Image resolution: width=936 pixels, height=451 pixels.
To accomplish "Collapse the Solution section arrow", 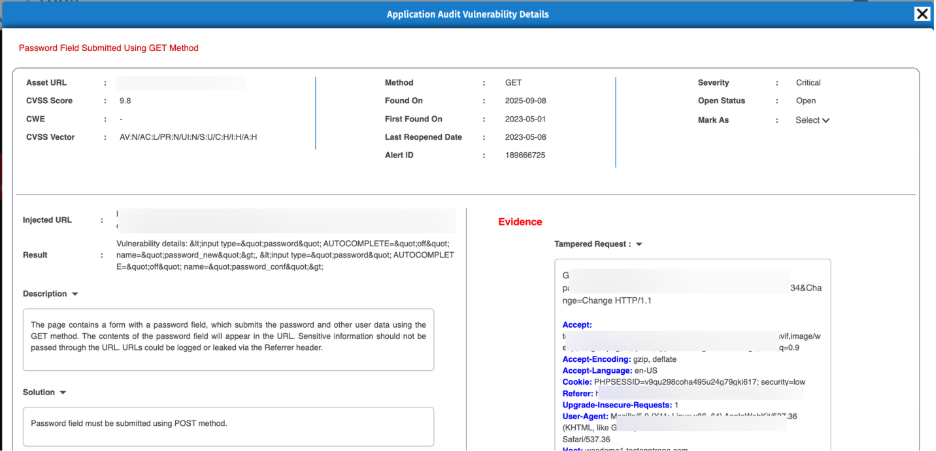I will point(63,393).
